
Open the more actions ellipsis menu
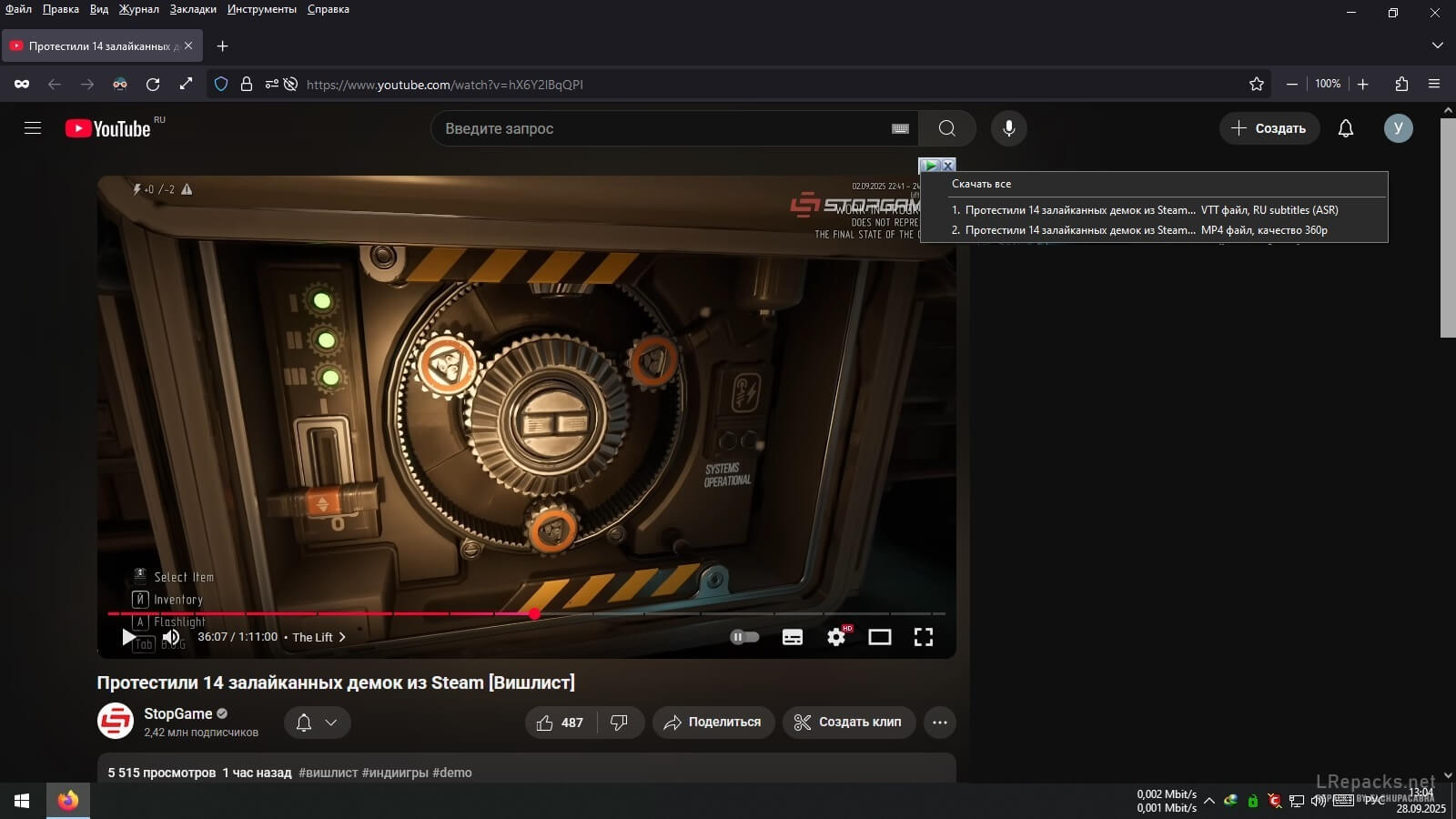click(939, 723)
